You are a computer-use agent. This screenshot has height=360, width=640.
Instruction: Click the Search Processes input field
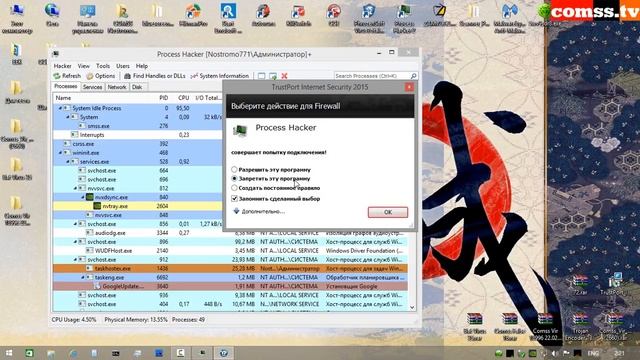(x=371, y=76)
